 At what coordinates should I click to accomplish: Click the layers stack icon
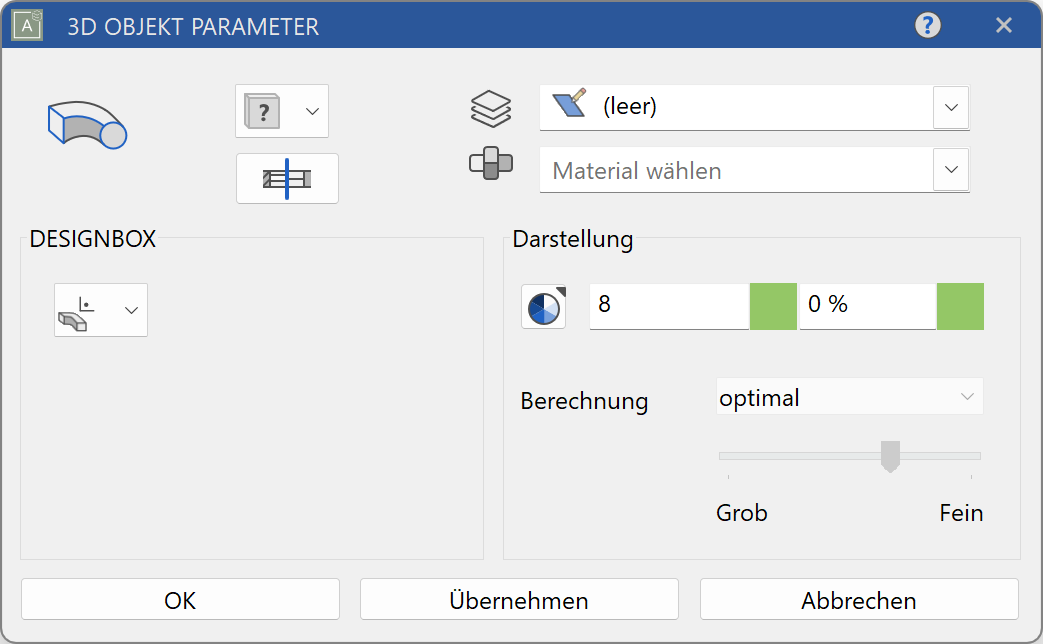pos(492,108)
